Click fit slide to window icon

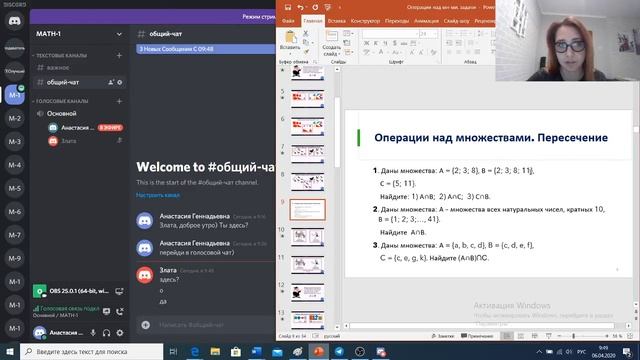[630, 336]
